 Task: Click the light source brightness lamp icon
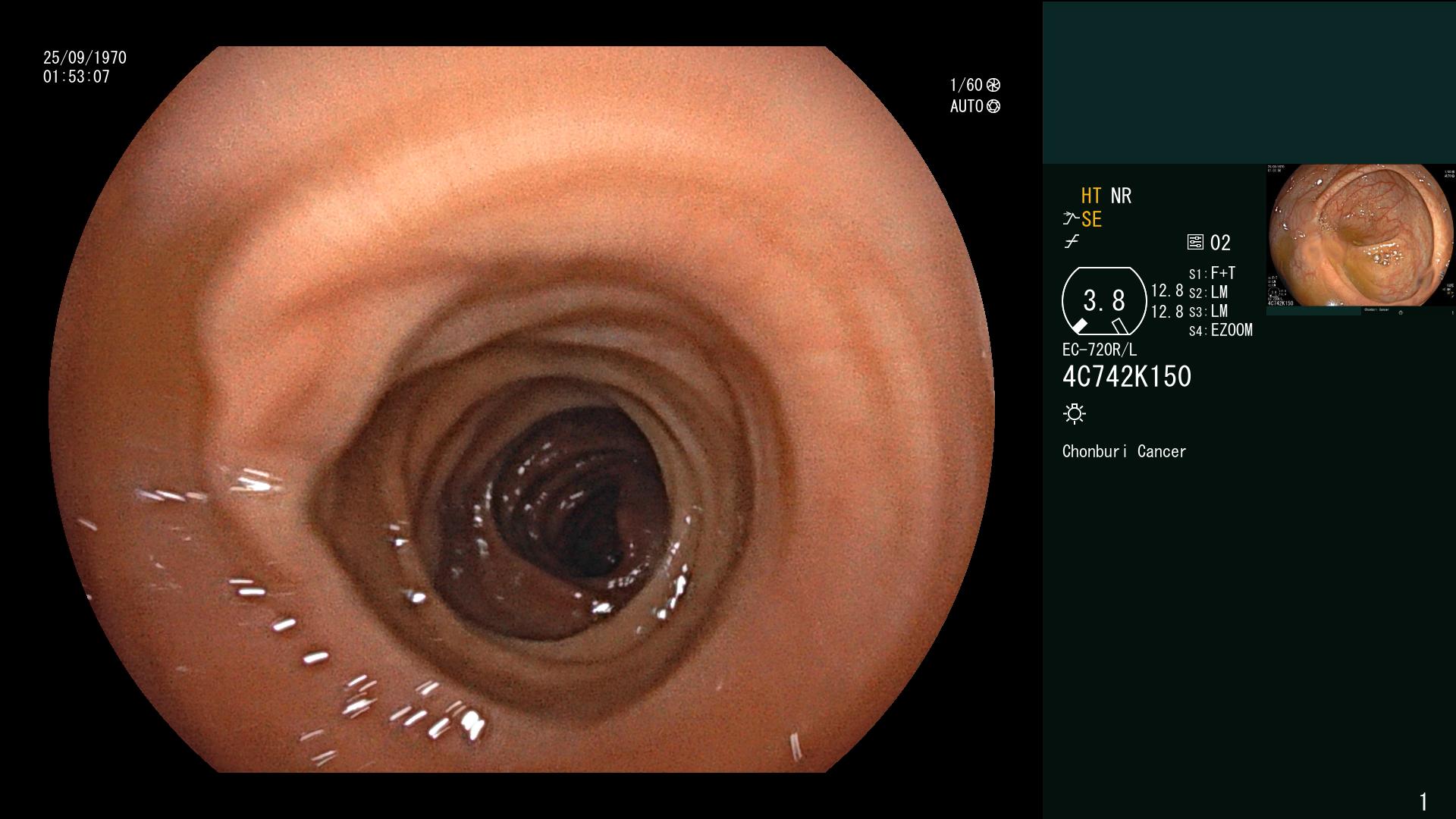(1075, 413)
